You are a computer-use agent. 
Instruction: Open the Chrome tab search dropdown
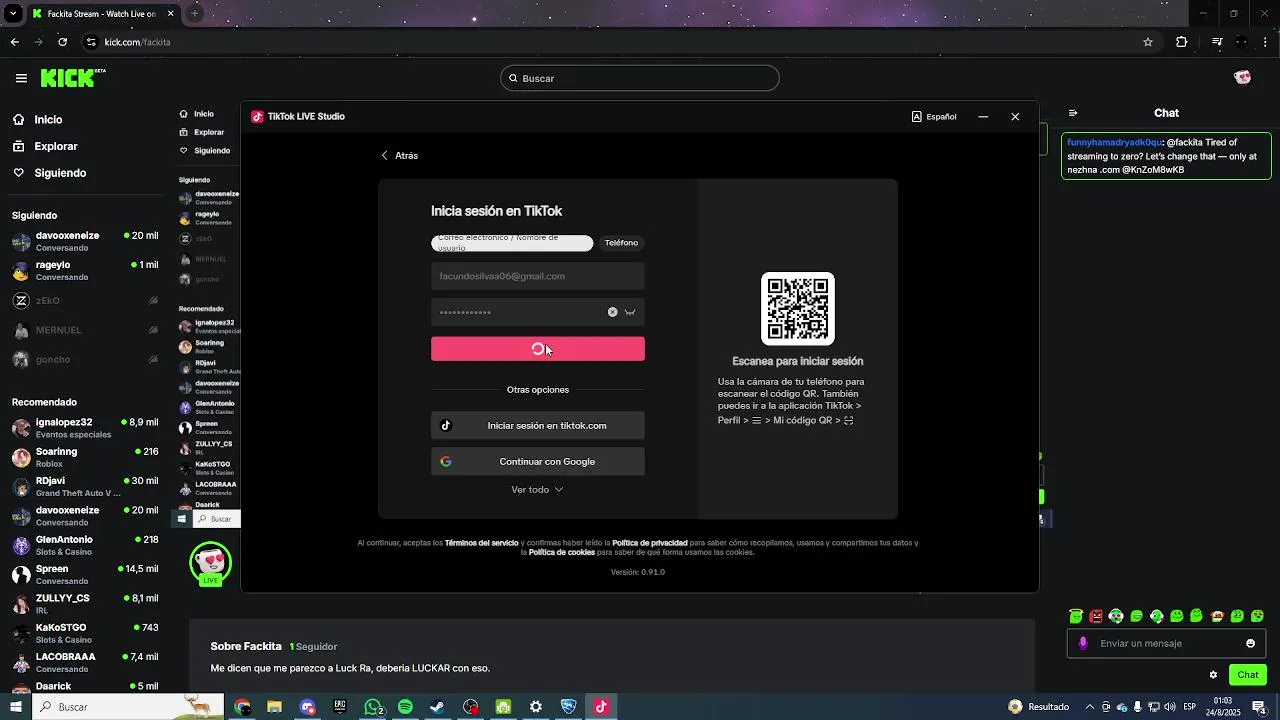pos(13,14)
